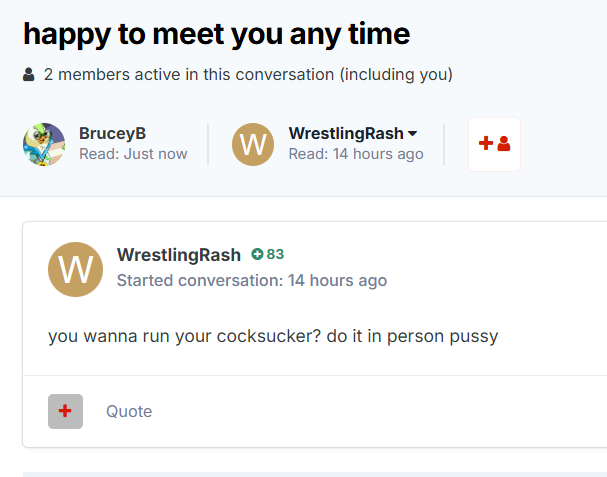Click the '2 members active' conversation text

tap(190, 75)
